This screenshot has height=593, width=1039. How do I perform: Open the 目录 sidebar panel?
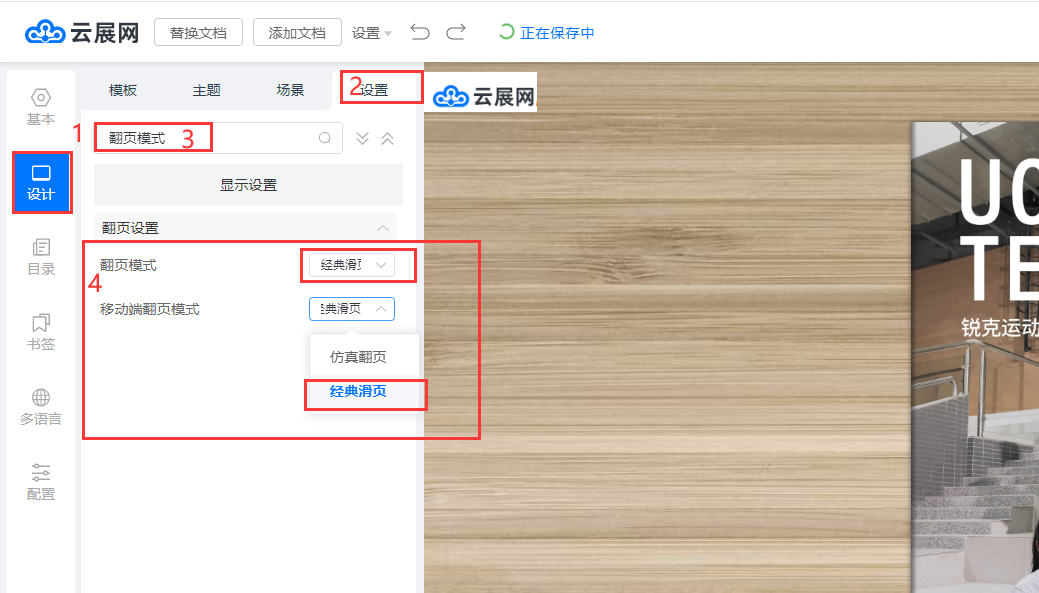click(x=41, y=257)
